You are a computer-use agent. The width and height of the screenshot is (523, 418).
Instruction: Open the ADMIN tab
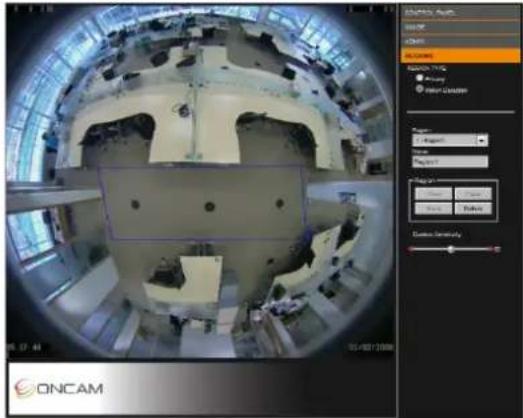460,41
